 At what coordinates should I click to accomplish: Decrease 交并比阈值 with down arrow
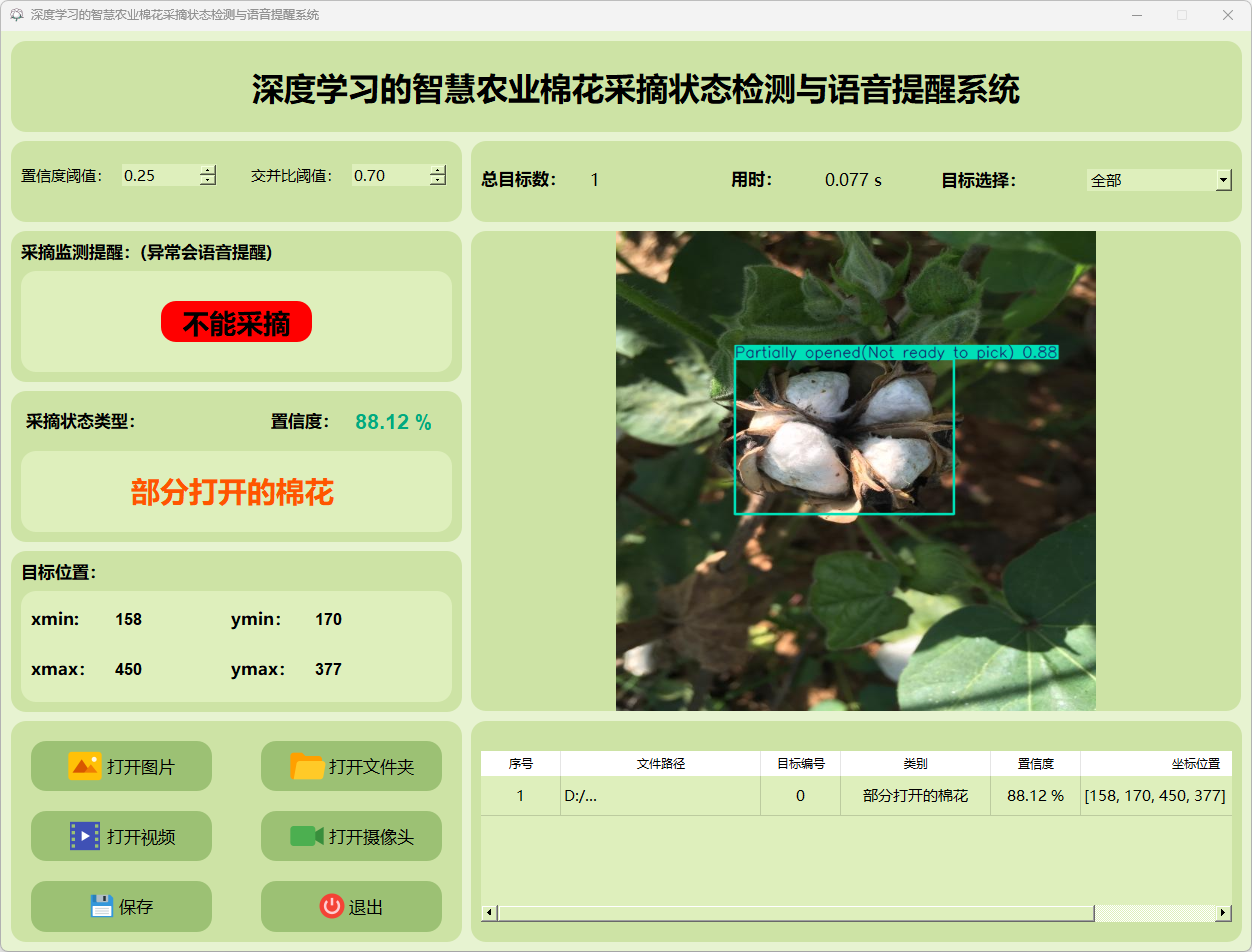click(438, 181)
